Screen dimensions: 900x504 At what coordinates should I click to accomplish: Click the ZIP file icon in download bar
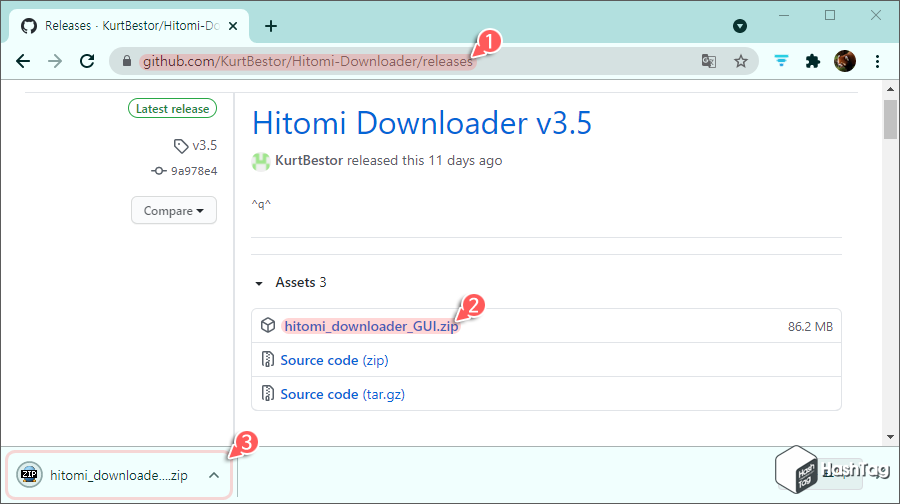coord(29,475)
